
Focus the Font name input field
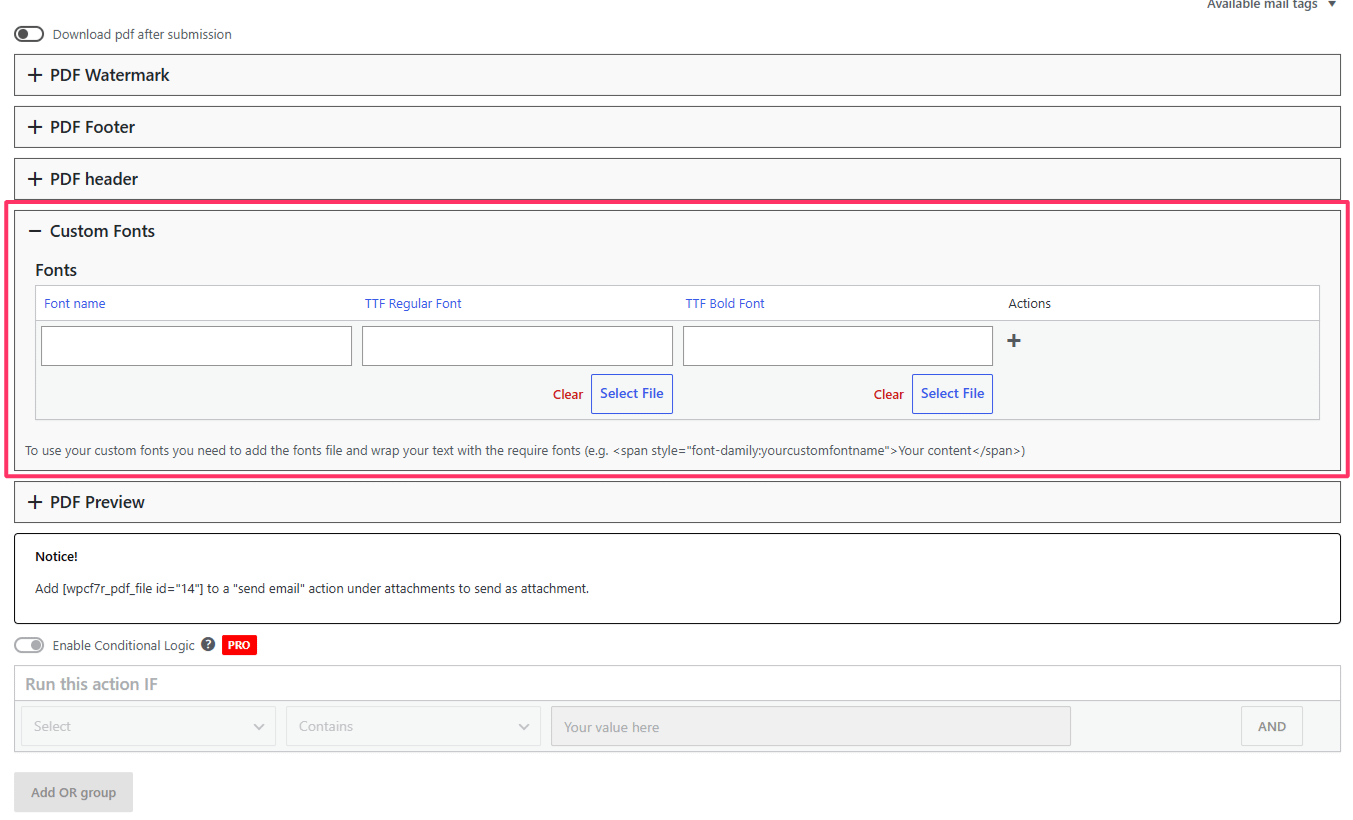197,346
